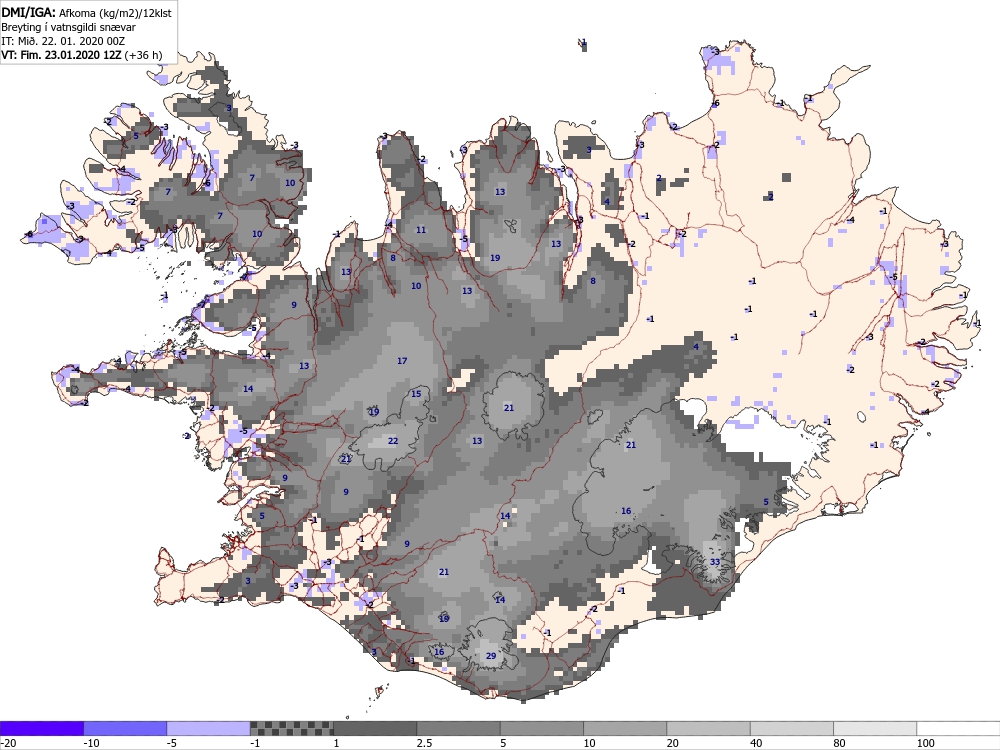
Task: Click the map value 17 in the central highlands
Action: pyautogui.click(x=402, y=361)
